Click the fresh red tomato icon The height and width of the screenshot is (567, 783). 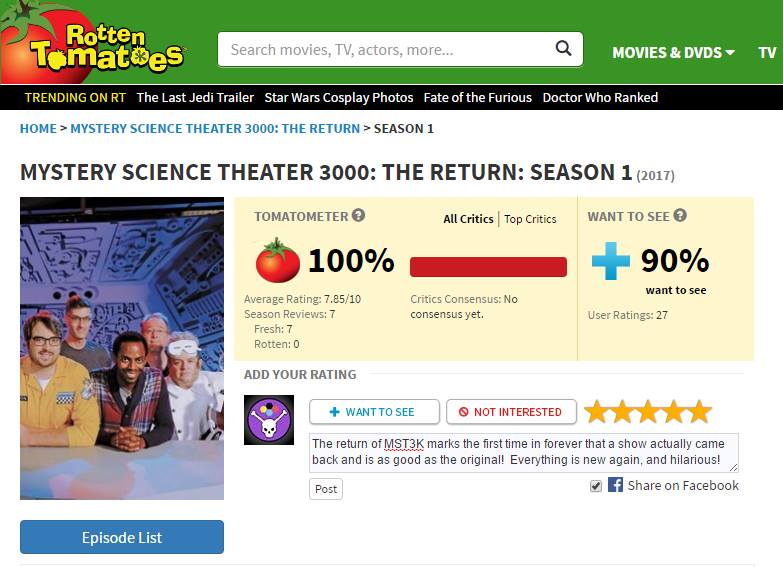click(277, 262)
